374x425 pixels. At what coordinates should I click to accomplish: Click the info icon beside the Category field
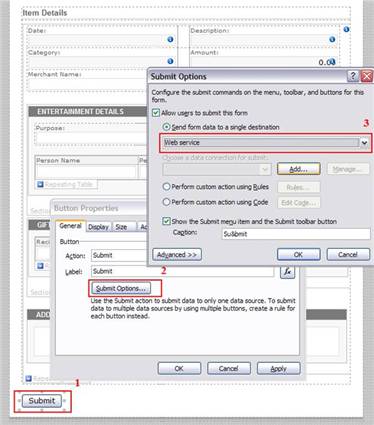170,61
